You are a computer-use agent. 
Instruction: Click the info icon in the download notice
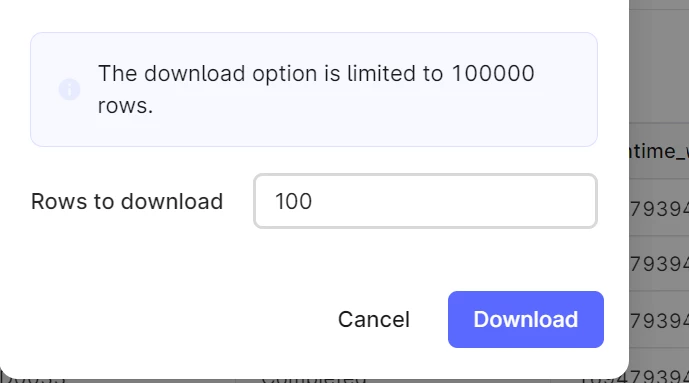point(69,90)
